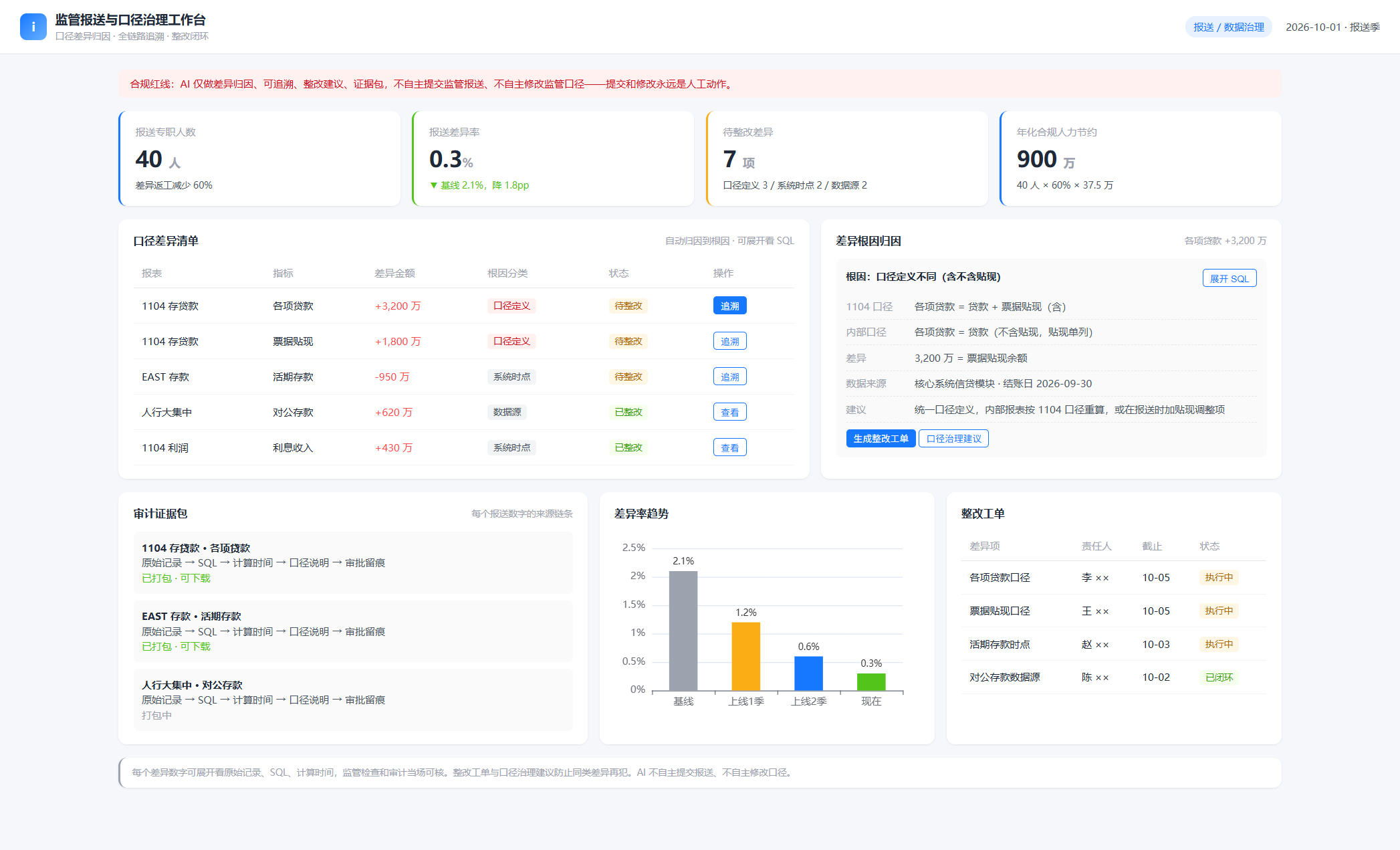
Task: Select the blue 上线2季 bar
Action: pyautogui.click(x=808, y=673)
